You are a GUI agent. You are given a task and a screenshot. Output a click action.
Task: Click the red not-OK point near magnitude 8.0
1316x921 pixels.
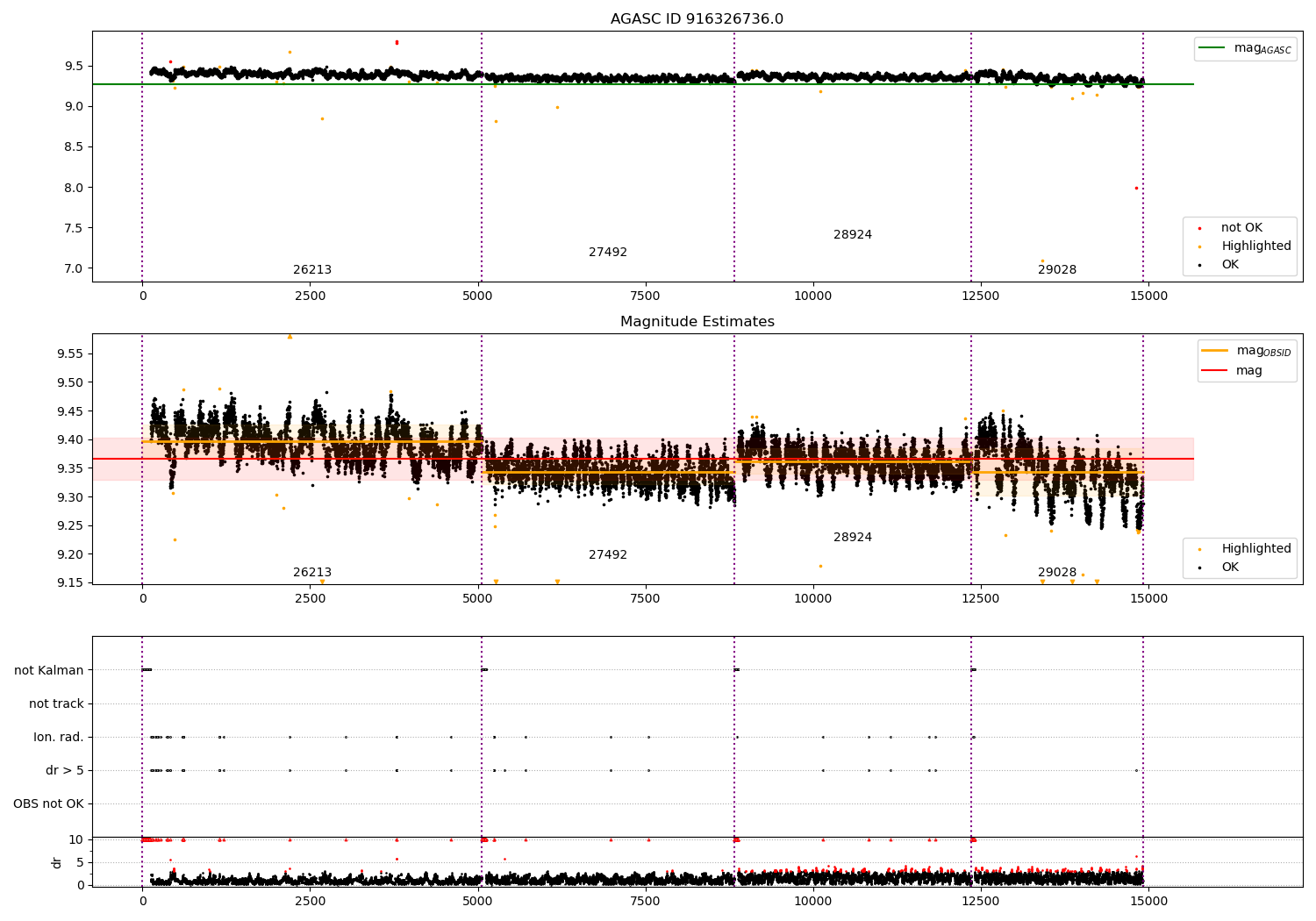click(1136, 188)
